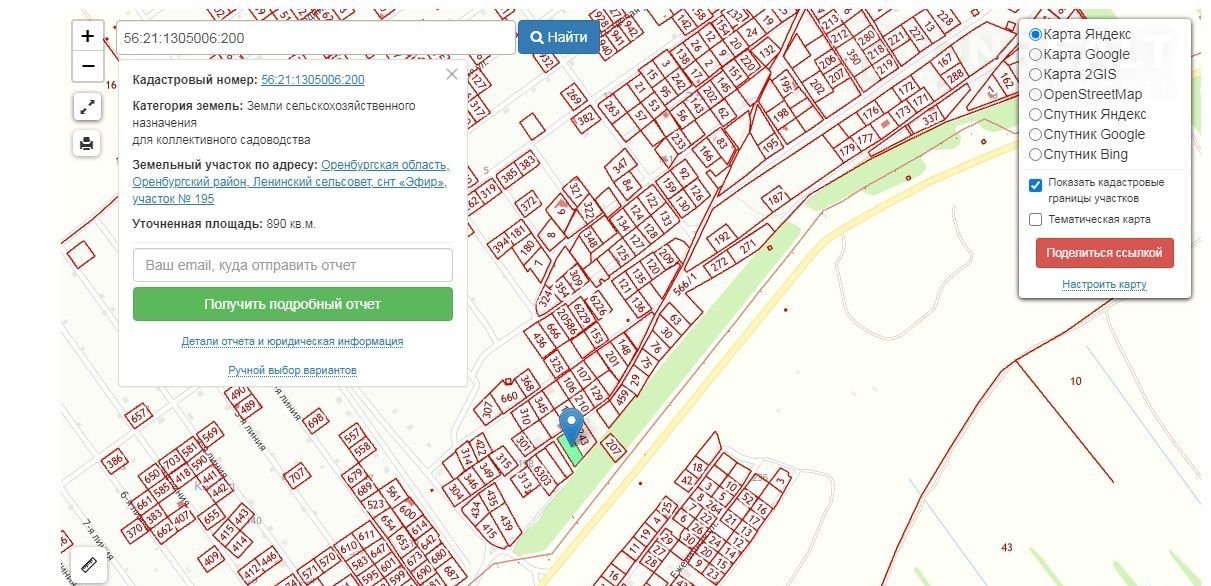This screenshot has width=1211, height=586.
Task: Toggle fullscreen map view
Action: [87, 107]
